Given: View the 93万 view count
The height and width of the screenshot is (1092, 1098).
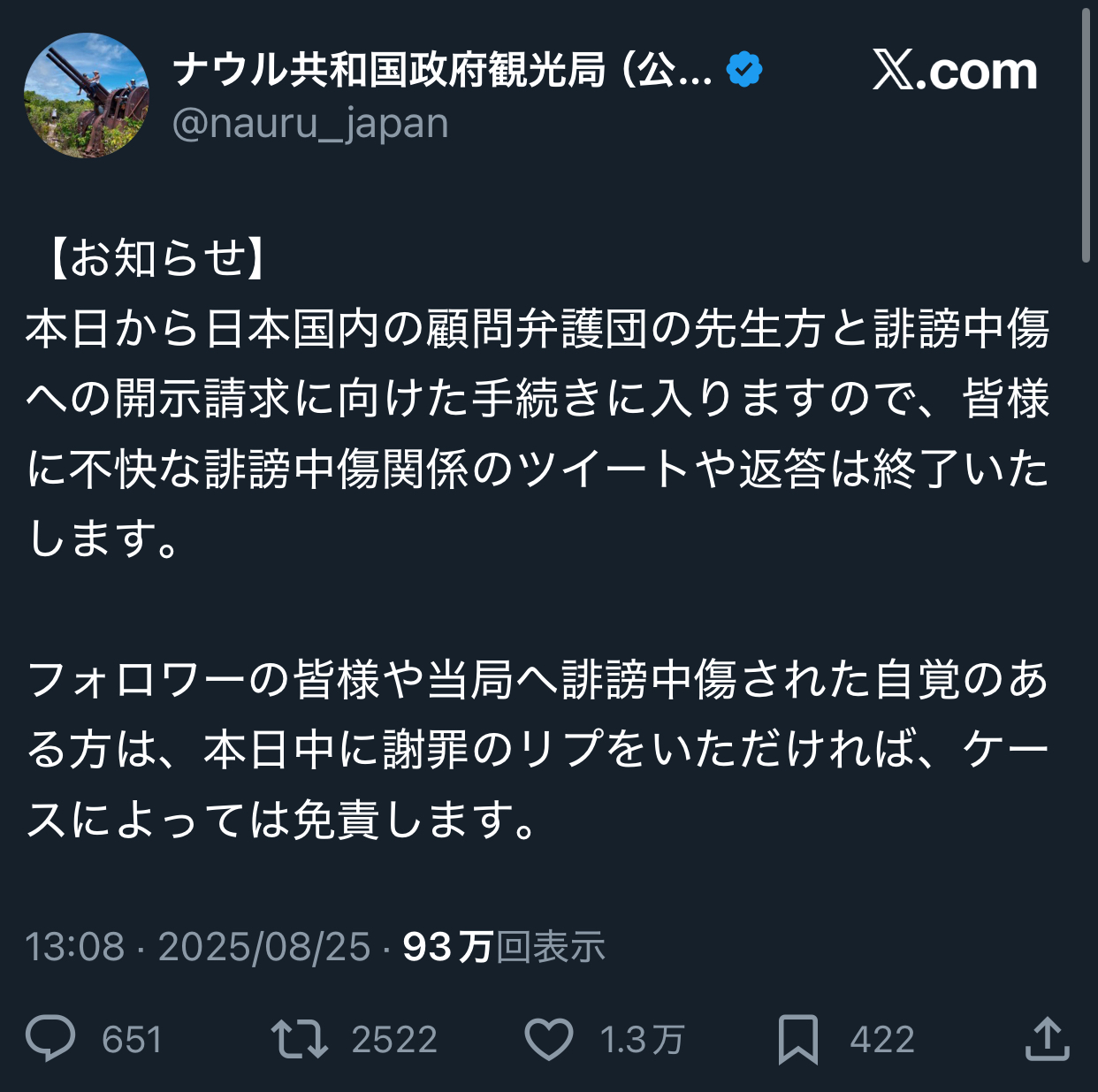Looking at the screenshot, I should pos(504,947).
